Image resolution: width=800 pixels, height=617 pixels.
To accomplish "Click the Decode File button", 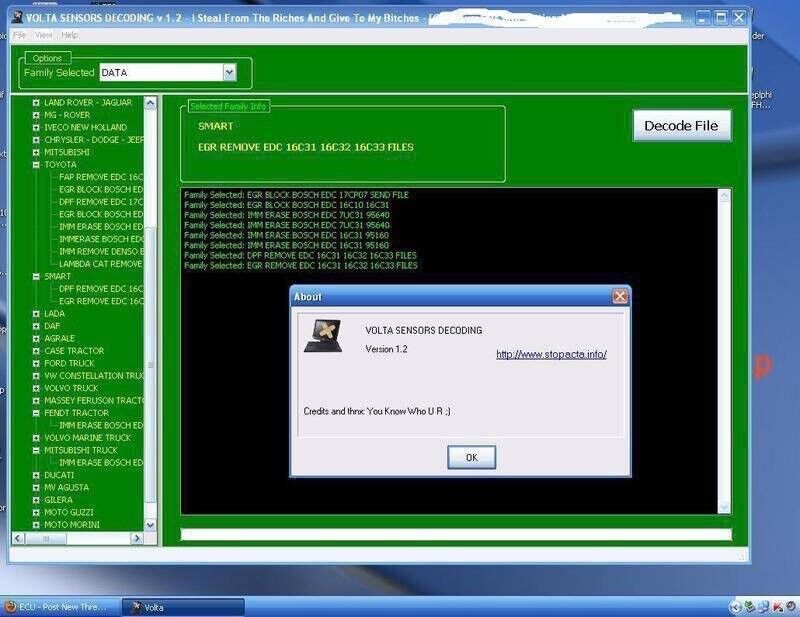I will 682,126.
